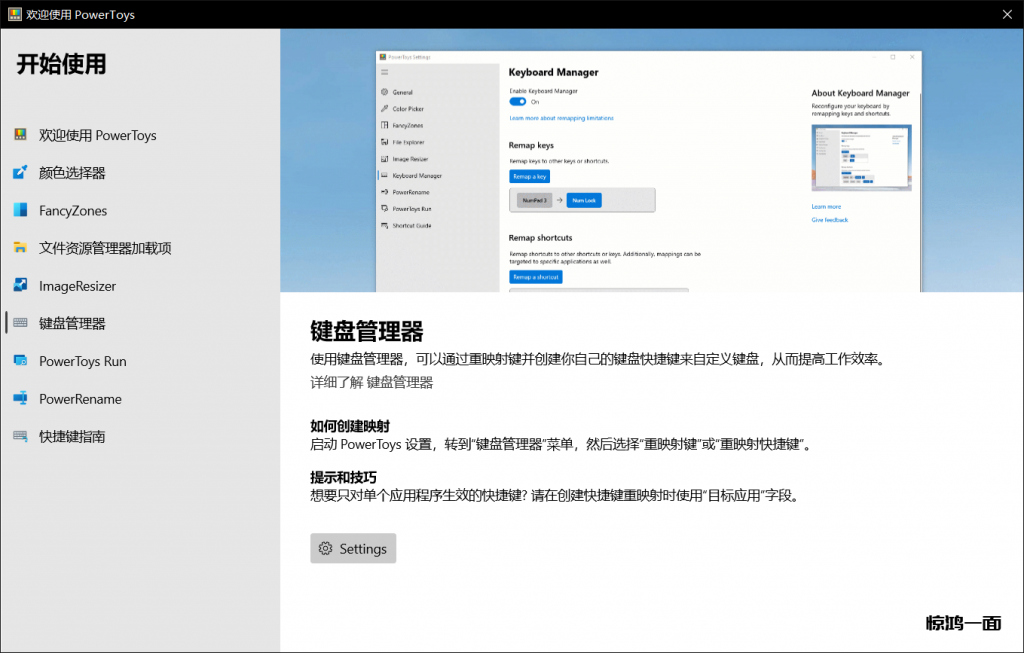Click the Settings button with gear
Viewport: 1024px width, 653px height.
[x=353, y=548]
